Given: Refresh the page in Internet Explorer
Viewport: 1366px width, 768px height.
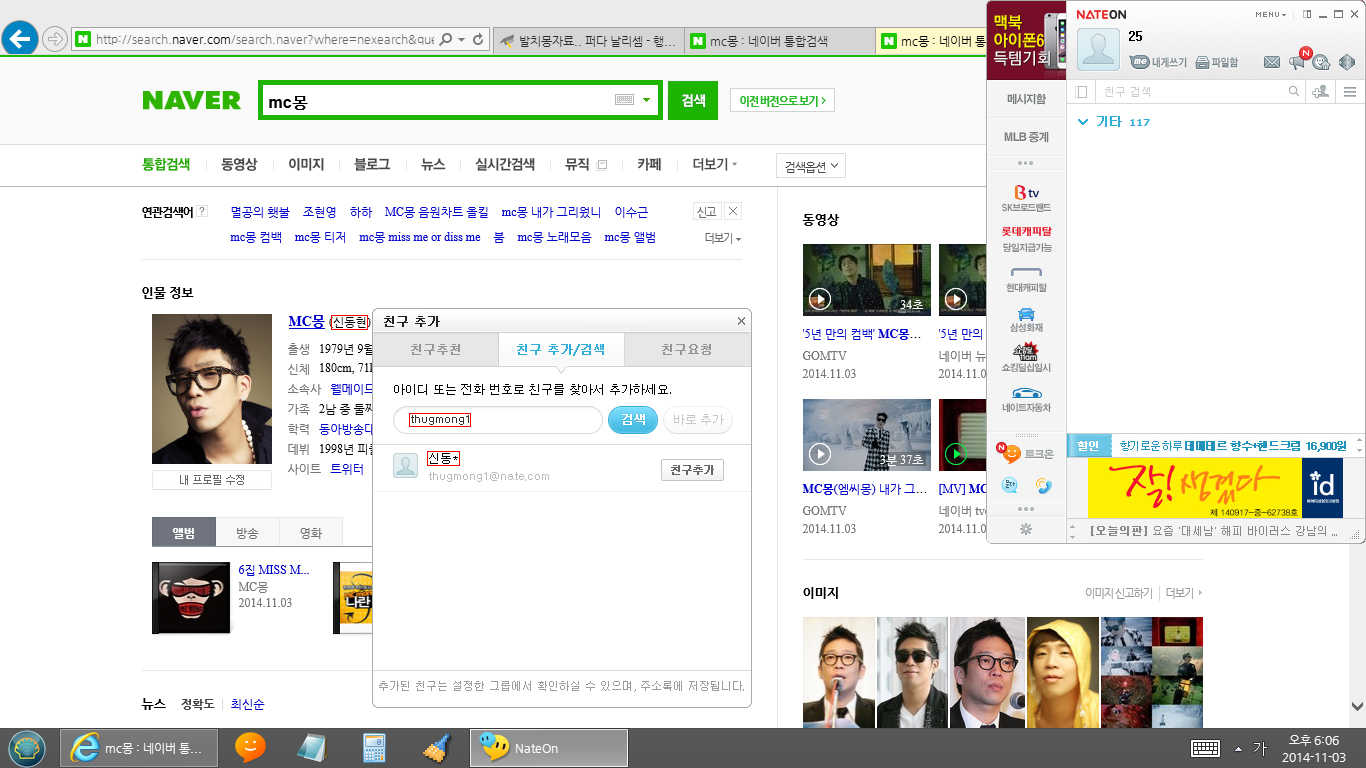Looking at the screenshot, I should [x=479, y=39].
